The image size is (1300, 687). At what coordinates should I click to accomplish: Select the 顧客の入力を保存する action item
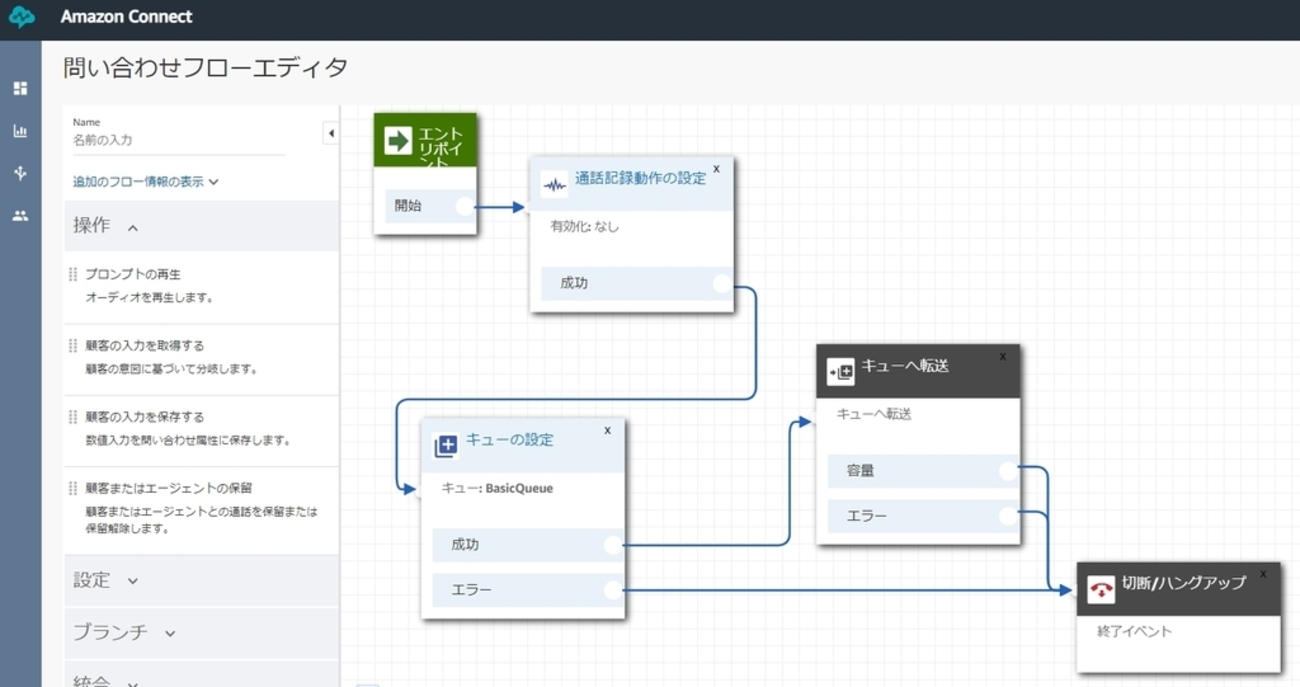click(x=202, y=429)
